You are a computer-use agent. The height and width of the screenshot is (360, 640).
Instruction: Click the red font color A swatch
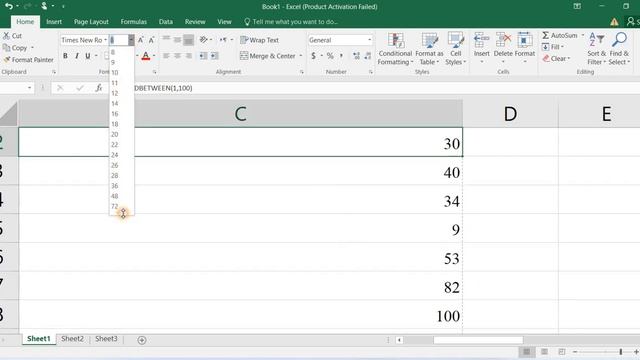click(146, 56)
